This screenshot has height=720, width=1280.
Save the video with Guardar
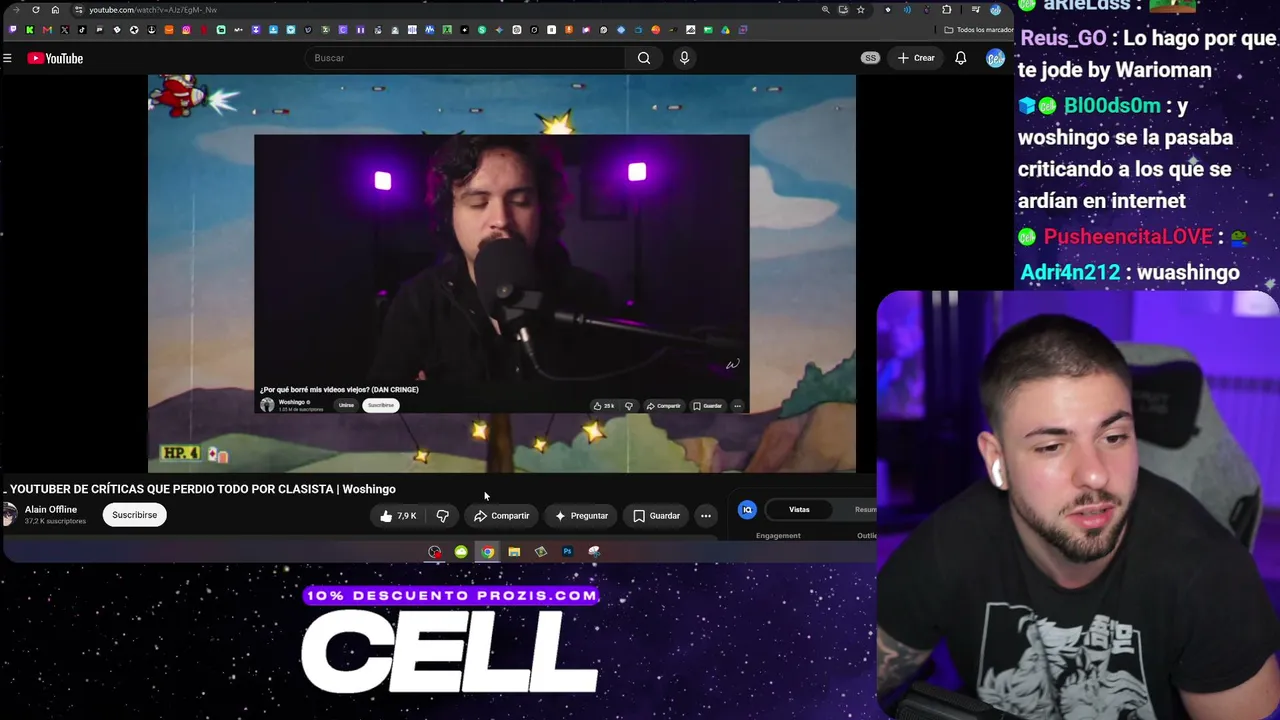(x=656, y=516)
